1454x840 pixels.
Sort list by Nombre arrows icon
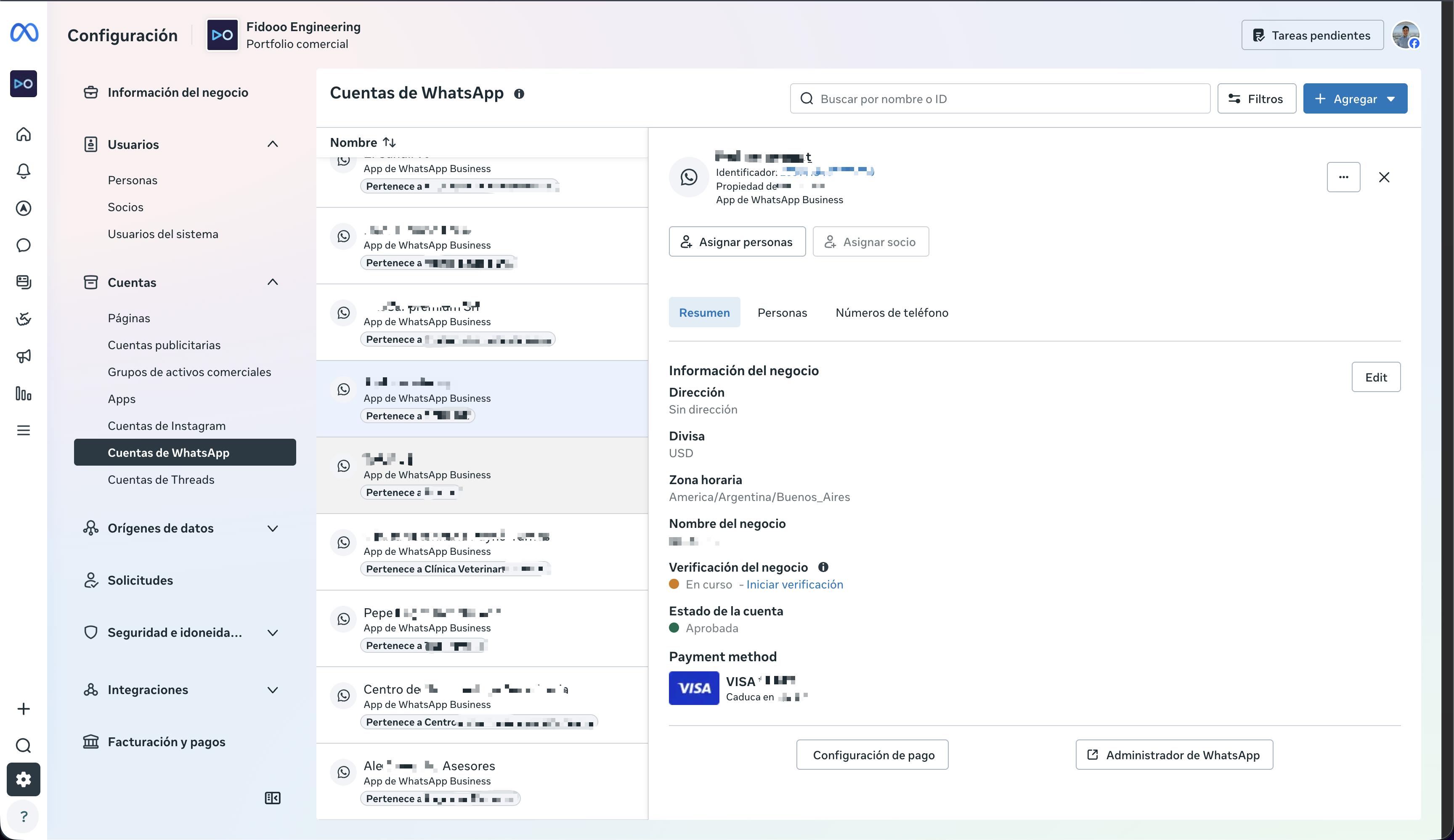pyautogui.click(x=390, y=142)
